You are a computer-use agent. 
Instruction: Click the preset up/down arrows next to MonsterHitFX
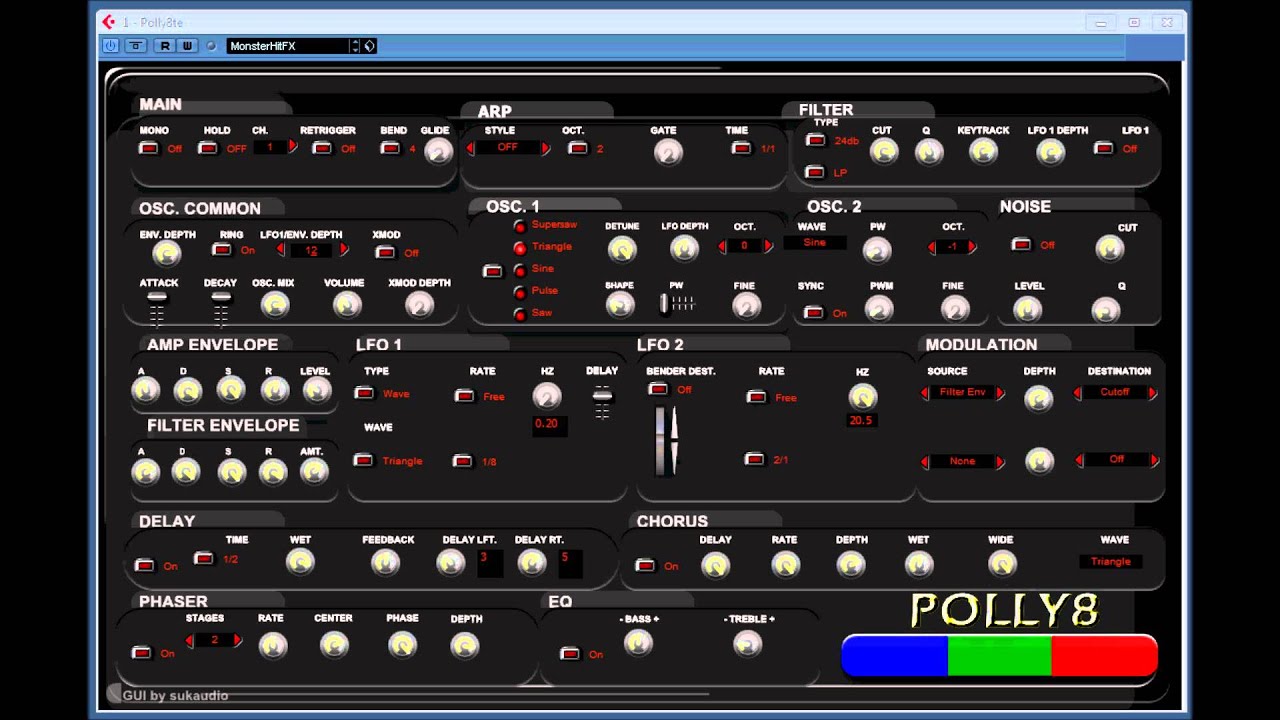coord(354,46)
